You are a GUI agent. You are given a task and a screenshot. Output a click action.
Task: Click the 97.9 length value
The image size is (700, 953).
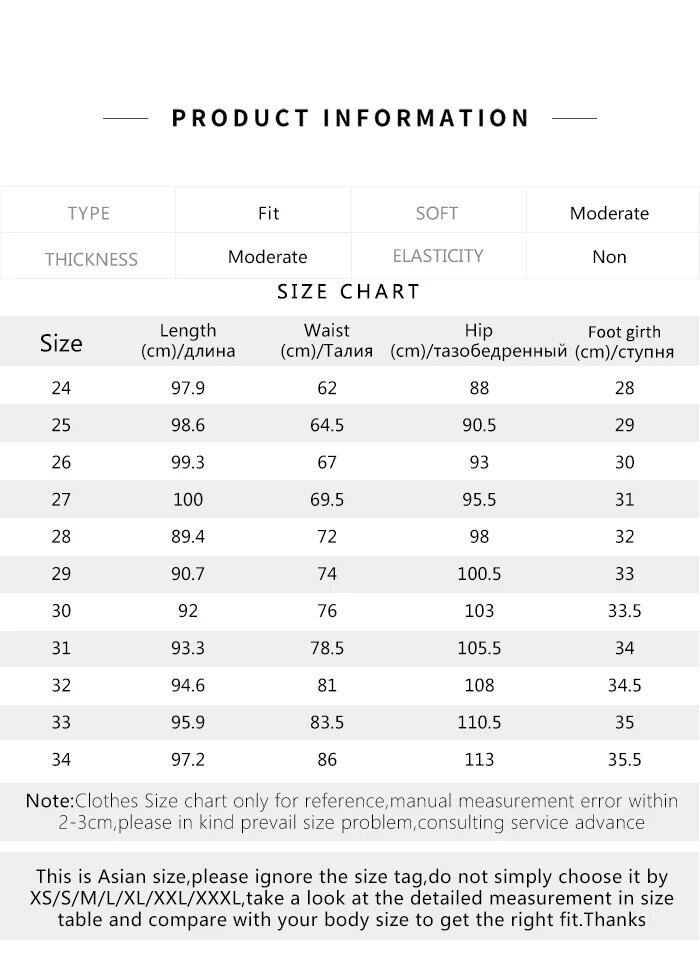point(188,388)
